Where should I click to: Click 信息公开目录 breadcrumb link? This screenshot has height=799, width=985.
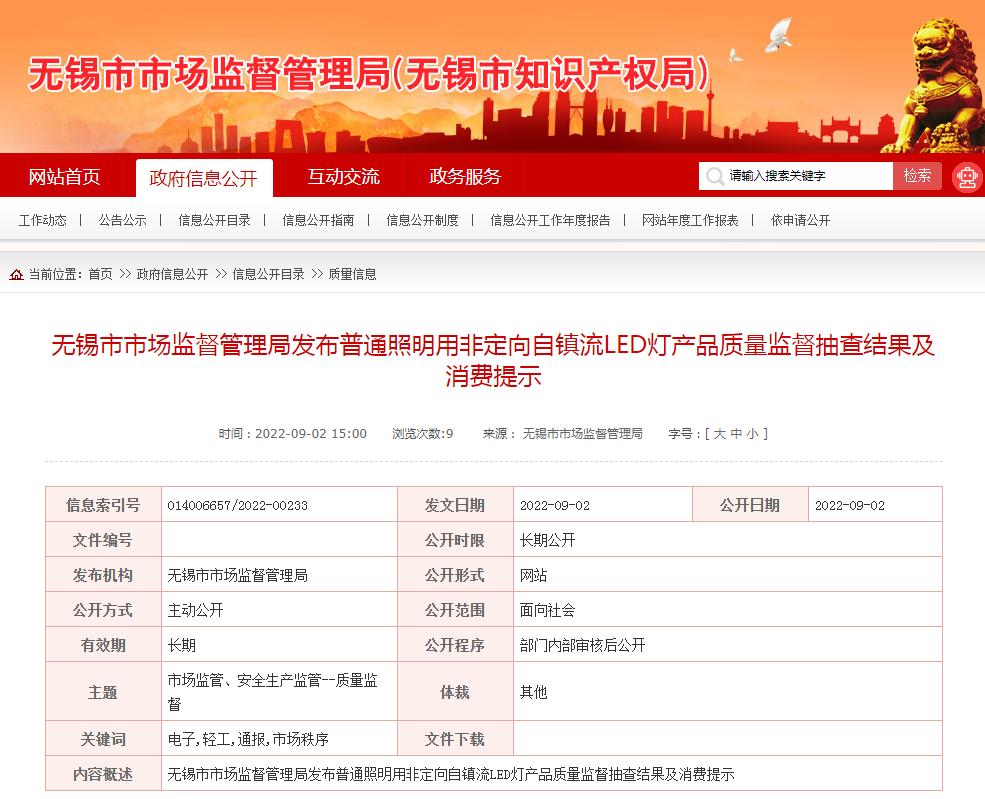coord(268,274)
